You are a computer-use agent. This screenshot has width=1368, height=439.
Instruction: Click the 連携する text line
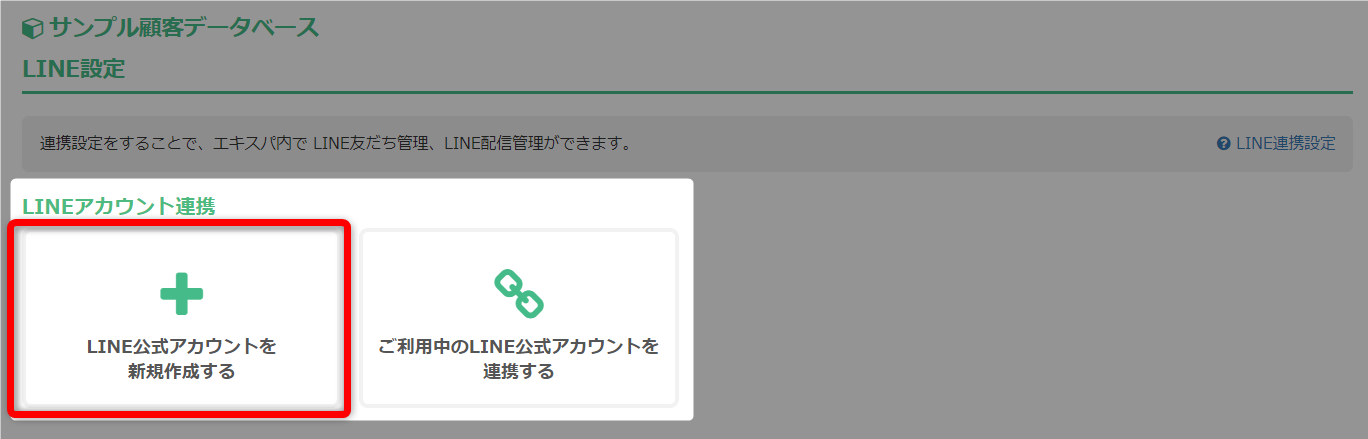pyautogui.click(x=519, y=372)
